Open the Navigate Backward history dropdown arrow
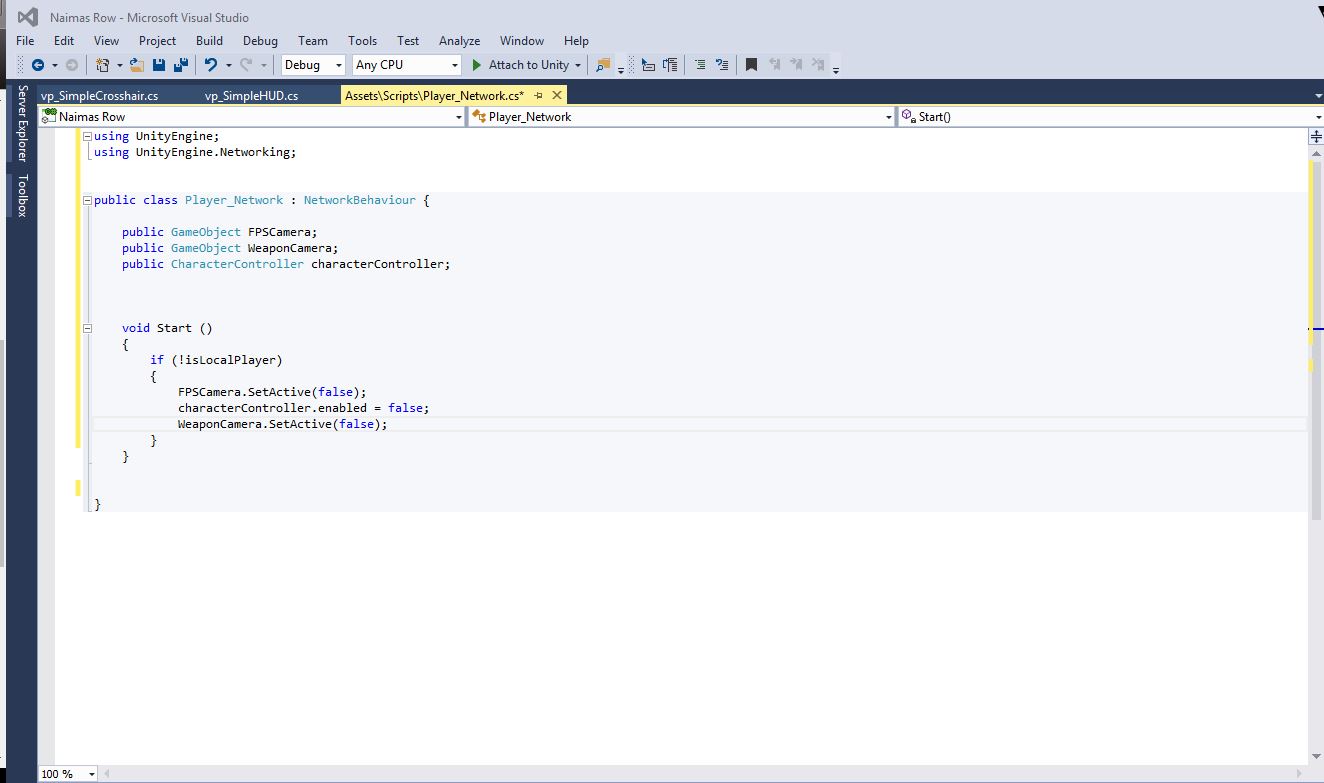 53,66
